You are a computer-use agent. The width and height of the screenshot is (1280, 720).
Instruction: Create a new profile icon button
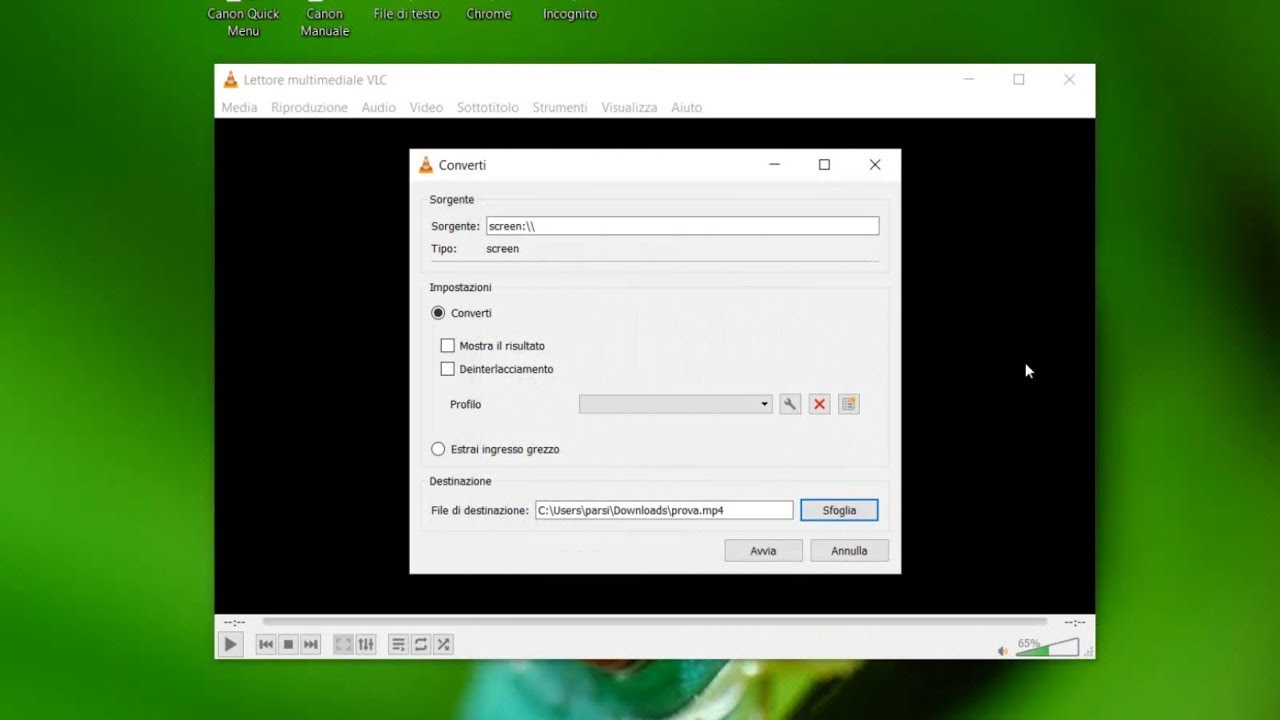pyautogui.click(x=849, y=404)
